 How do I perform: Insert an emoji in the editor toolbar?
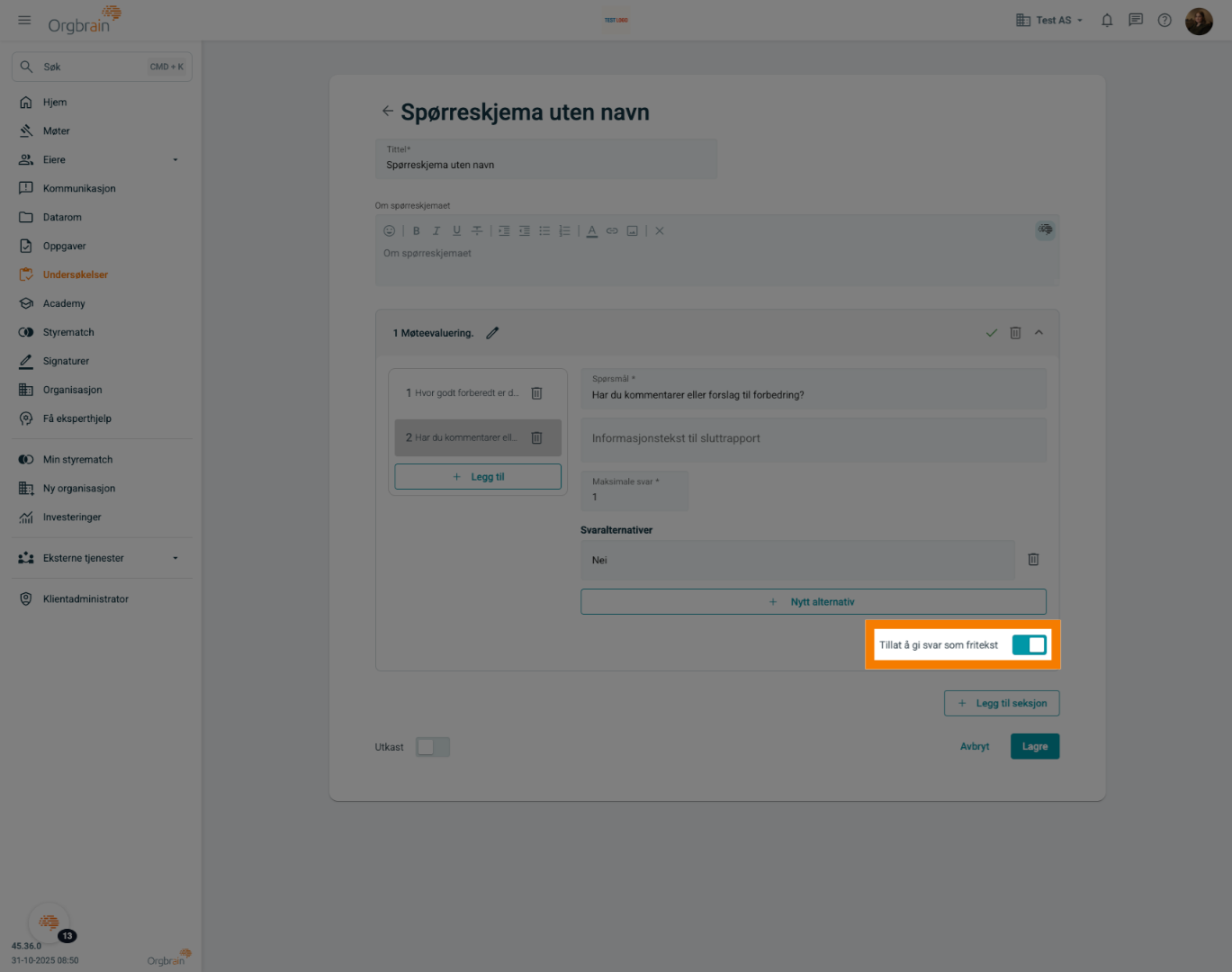(x=389, y=231)
